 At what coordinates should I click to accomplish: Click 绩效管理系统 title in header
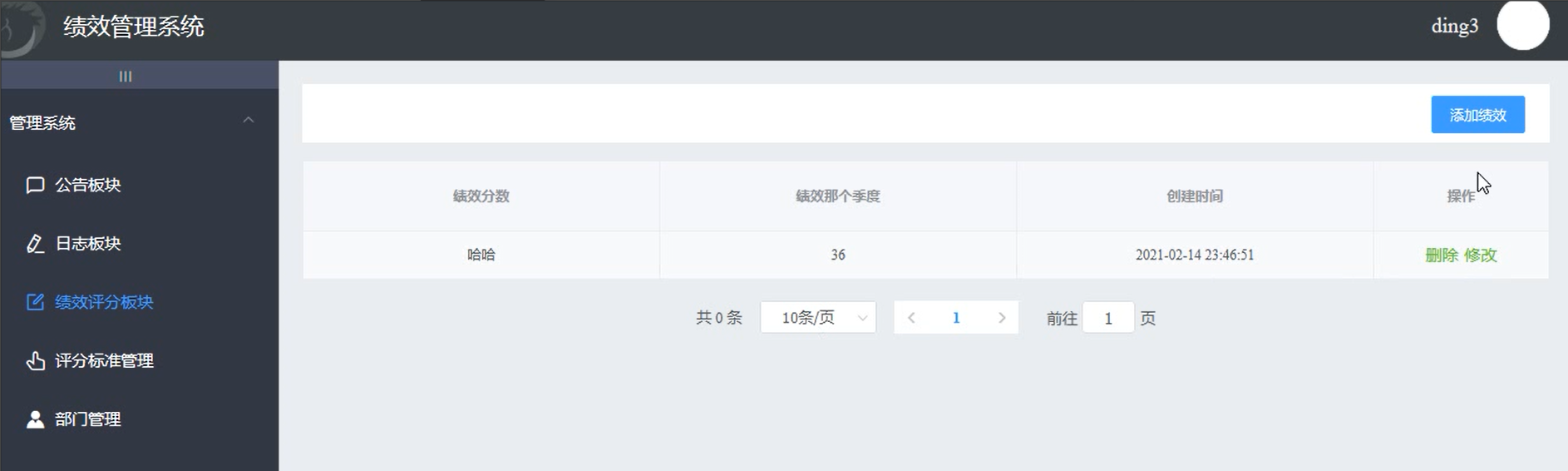pyautogui.click(x=134, y=27)
